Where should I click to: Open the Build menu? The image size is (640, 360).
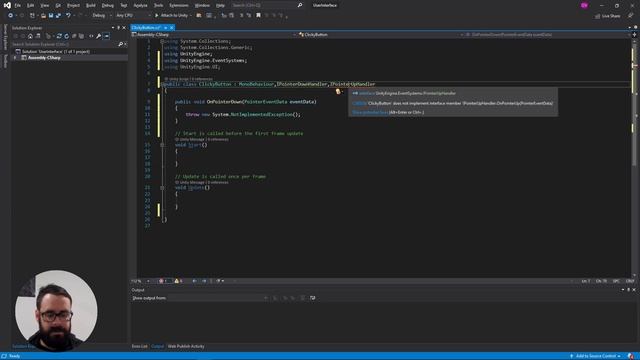[x=91, y=5]
